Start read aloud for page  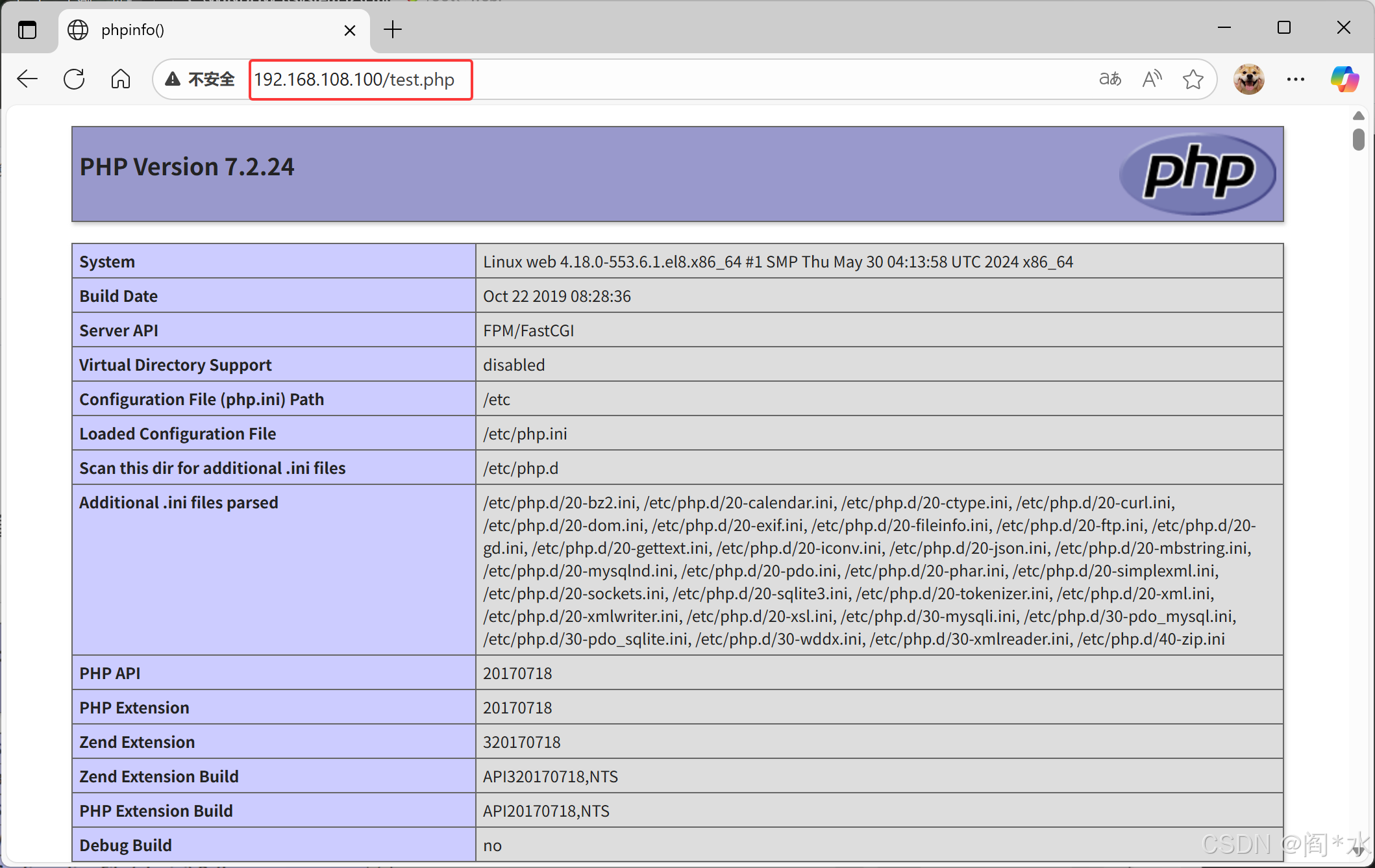1152,79
